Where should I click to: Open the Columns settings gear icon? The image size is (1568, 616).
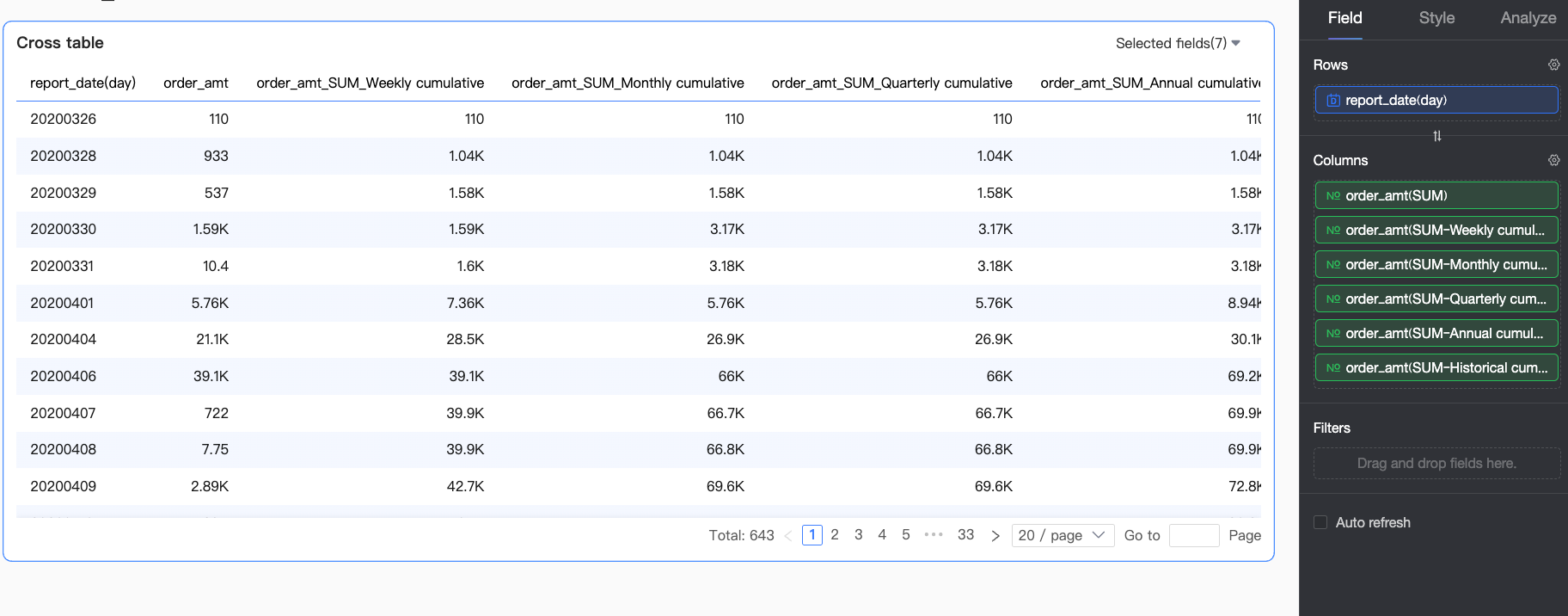(1553, 160)
